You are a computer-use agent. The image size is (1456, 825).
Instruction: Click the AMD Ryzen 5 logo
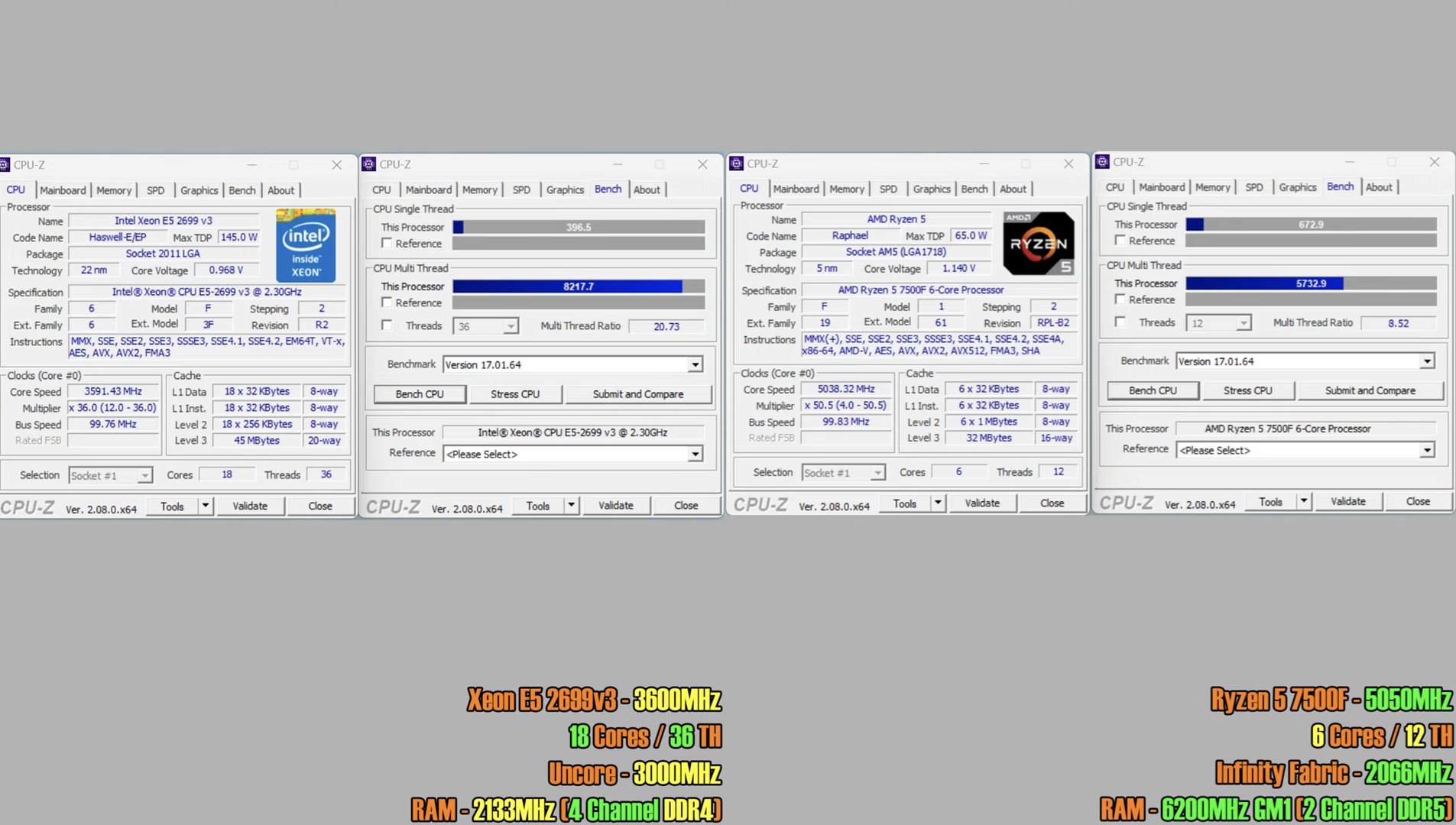(1039, 244)
